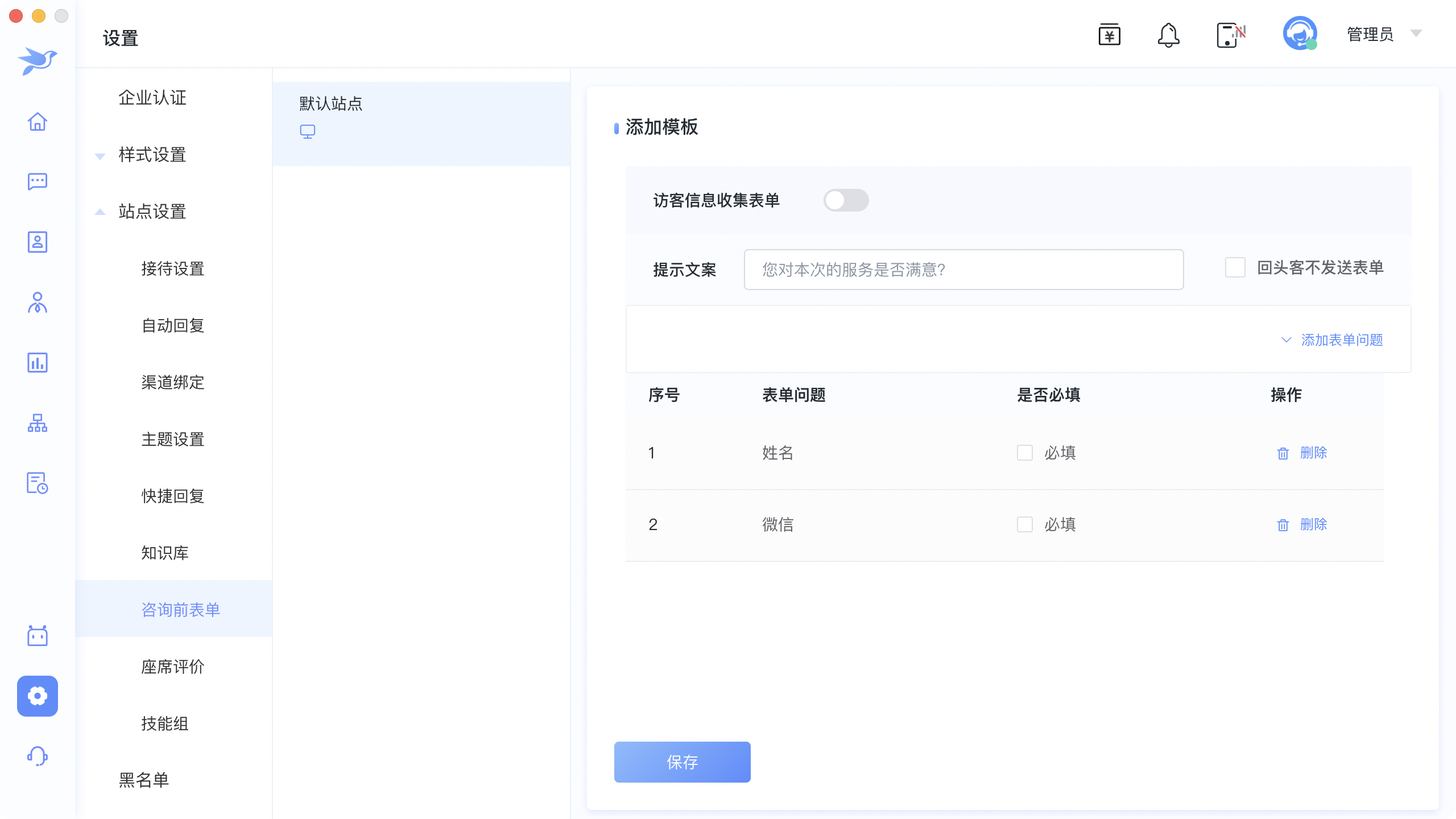Open the chat messages sidebar icon

pyautogui.click(x=38, y=181)
